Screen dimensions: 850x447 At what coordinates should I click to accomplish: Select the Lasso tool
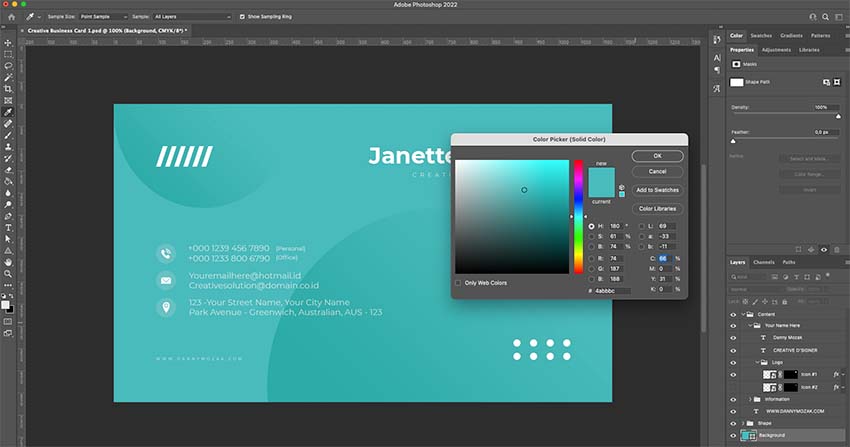pyautogui.click(x=8, y=66)
